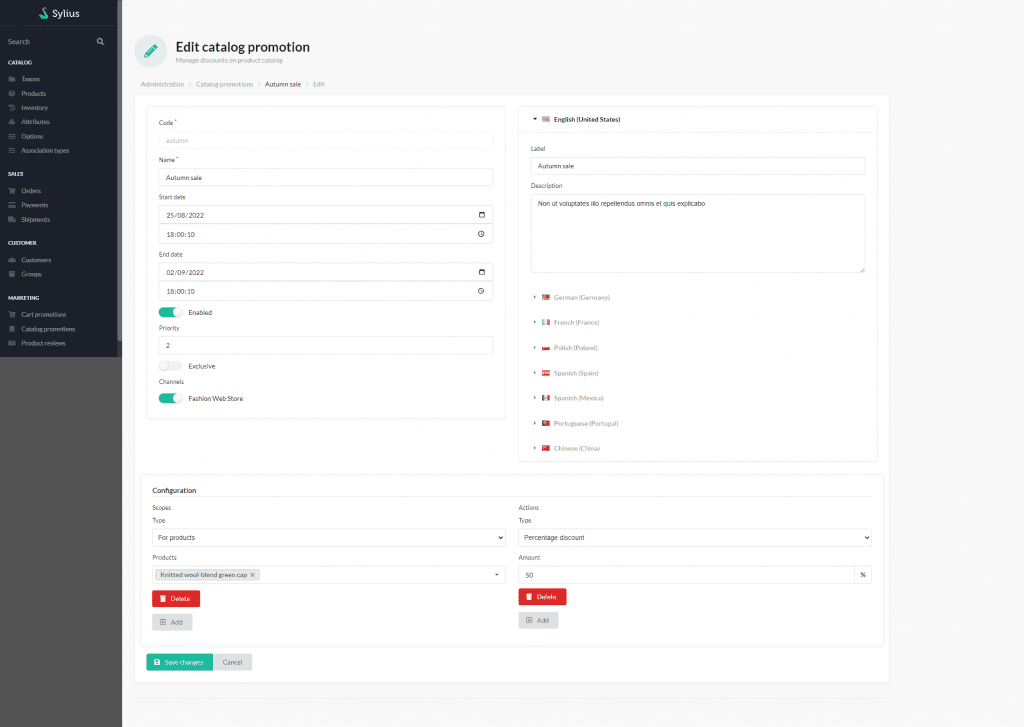Click the Products cube icon
The width and height of the screenshot is (1024, 727).
pyautogui.click(x=12, y=93)
